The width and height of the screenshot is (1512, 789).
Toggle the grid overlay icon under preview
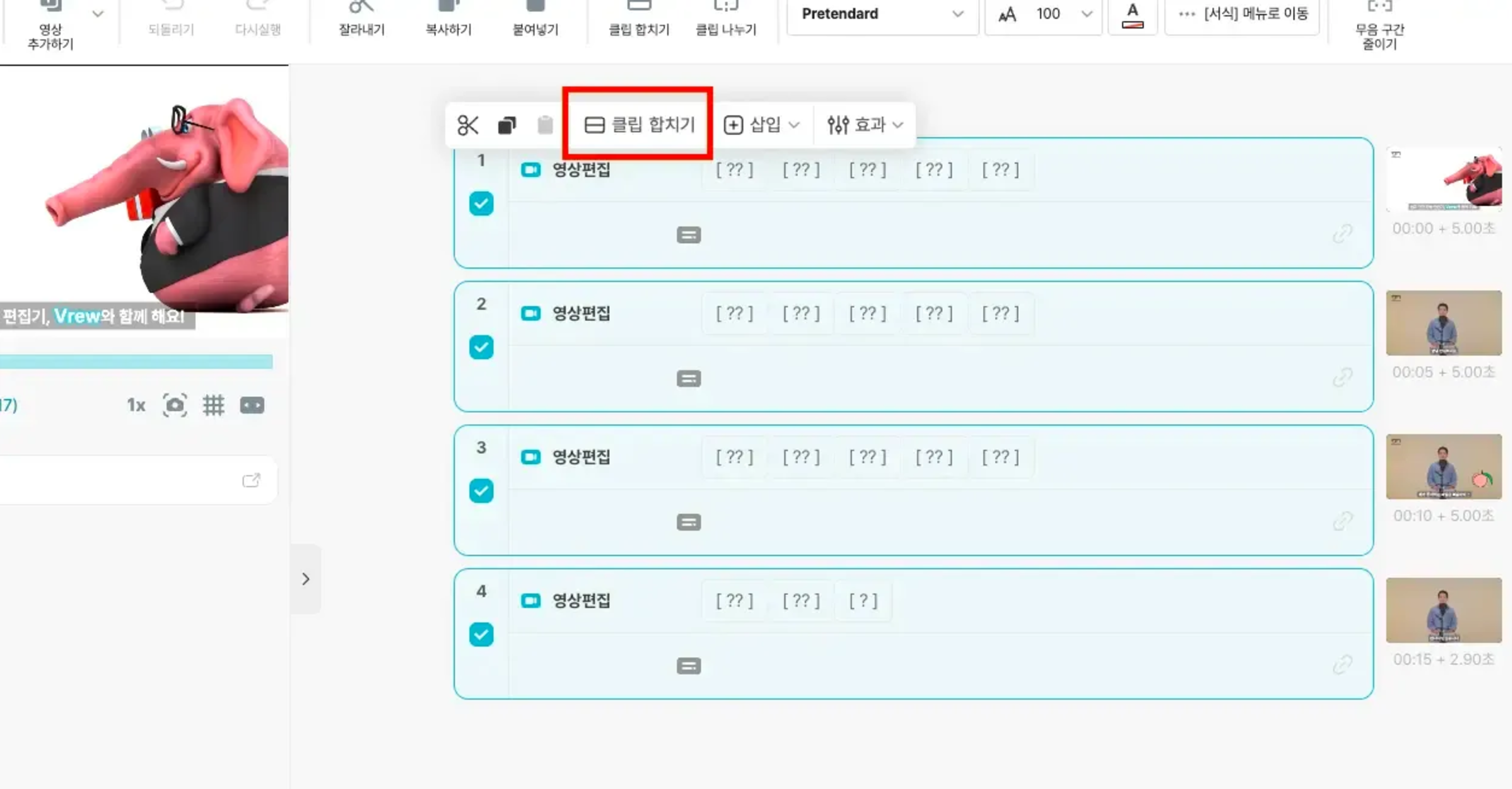click(213, 406)
